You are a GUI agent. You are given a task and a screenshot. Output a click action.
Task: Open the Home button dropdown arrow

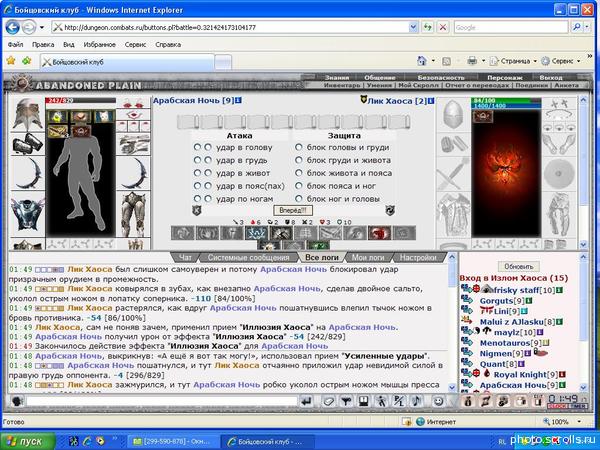coord(433,60)
